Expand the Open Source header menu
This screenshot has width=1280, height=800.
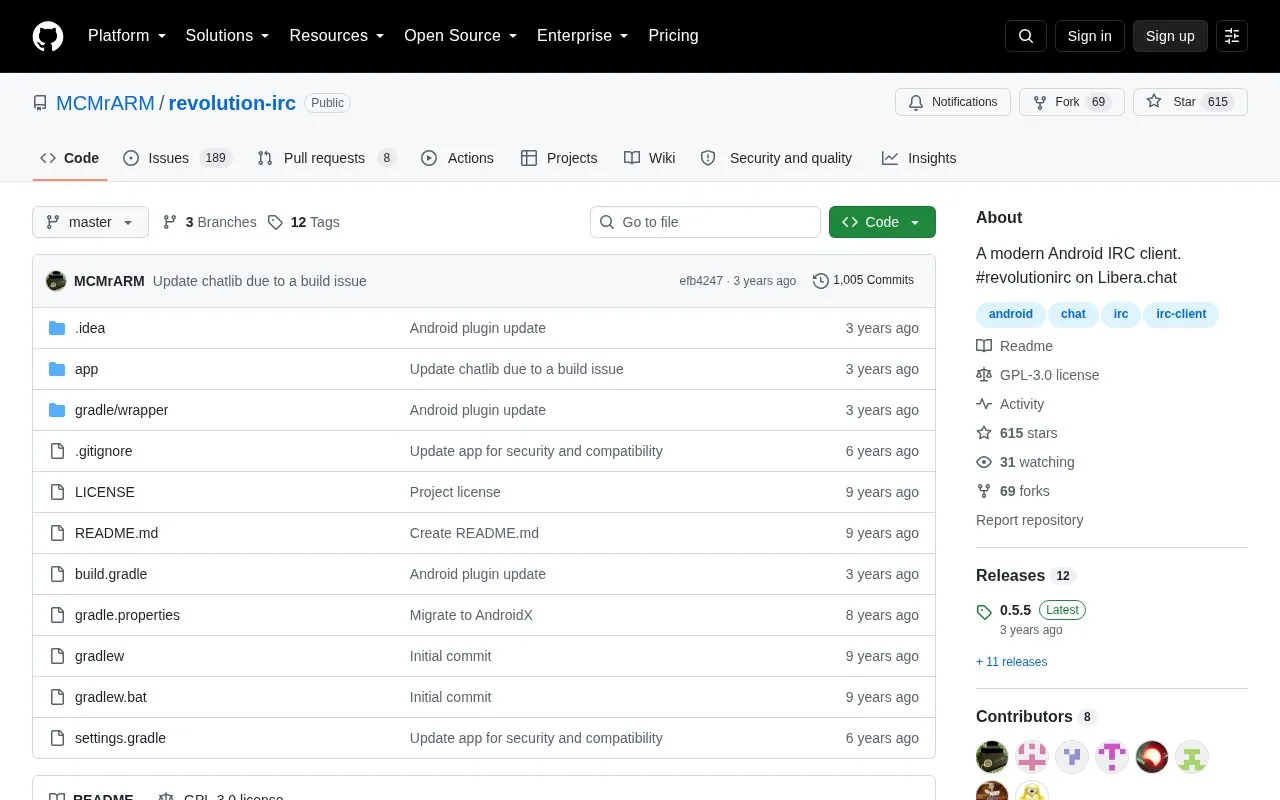tap(460, 36)
